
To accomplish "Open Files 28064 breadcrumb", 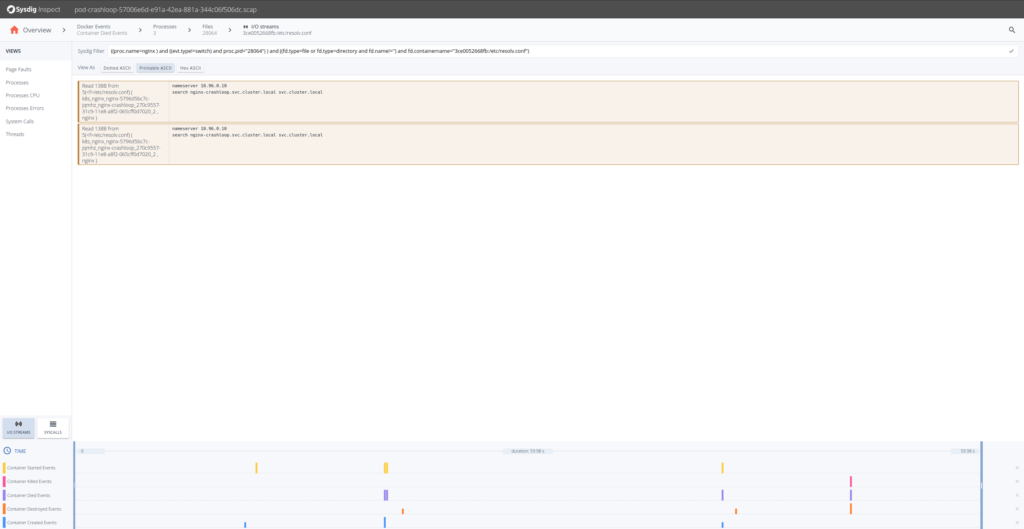I will (x=210, y=29).
